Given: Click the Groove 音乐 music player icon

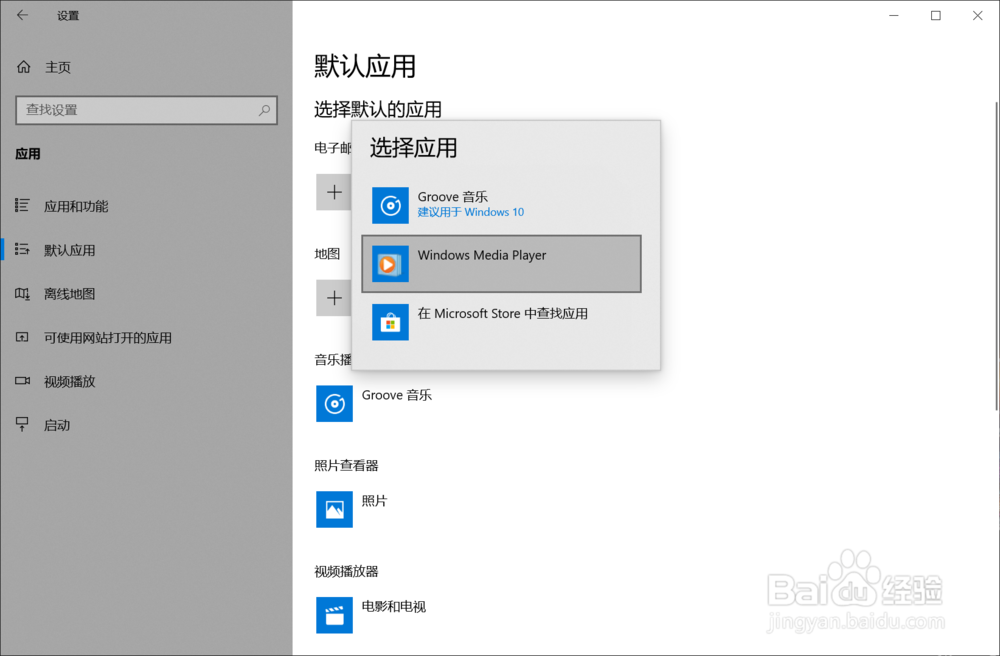Looking at the screenshot, I should pyautogui.click(x=334, y=404).
